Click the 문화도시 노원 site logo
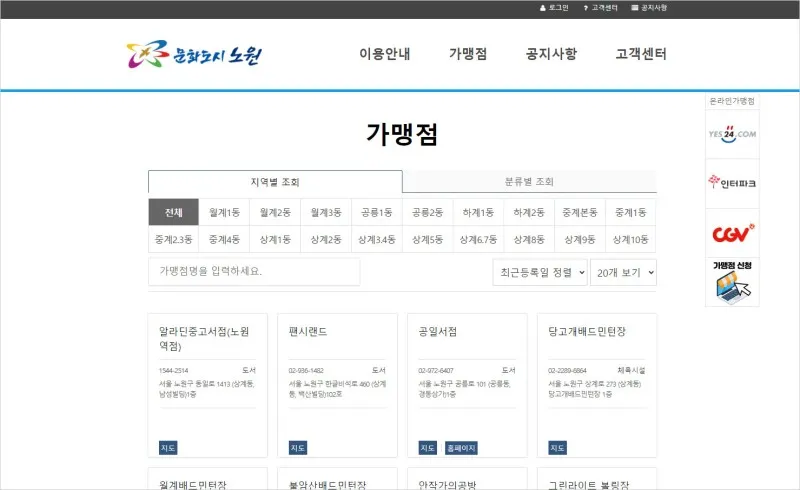This screenshot has width=800, height=490. (x=194, y=54)
